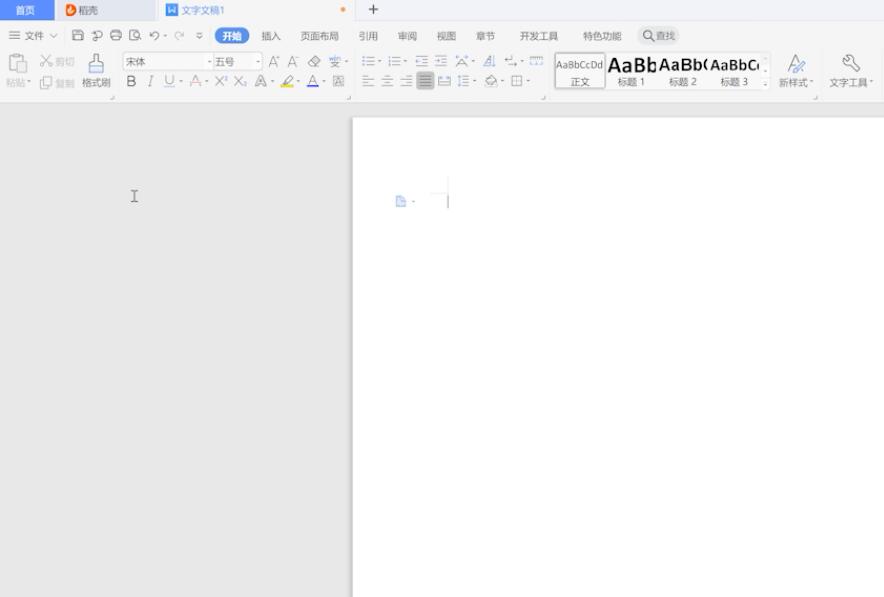Center-align the paragraph text
This screenshot has height=597, width=884.
pyautogui.click(x=387, y=81)
